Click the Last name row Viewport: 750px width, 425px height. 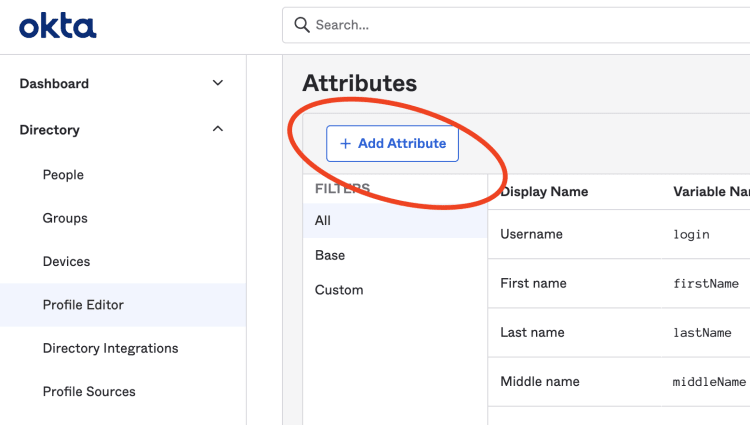[x=619, y=333]
